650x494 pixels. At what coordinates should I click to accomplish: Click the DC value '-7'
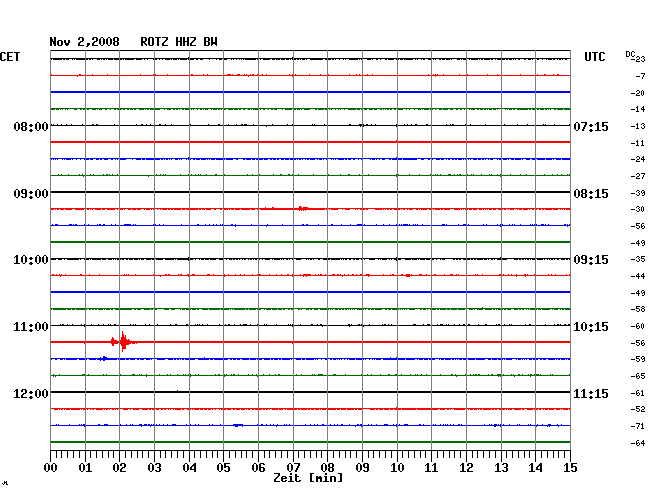pyautogui.click(x=640, y=76)
